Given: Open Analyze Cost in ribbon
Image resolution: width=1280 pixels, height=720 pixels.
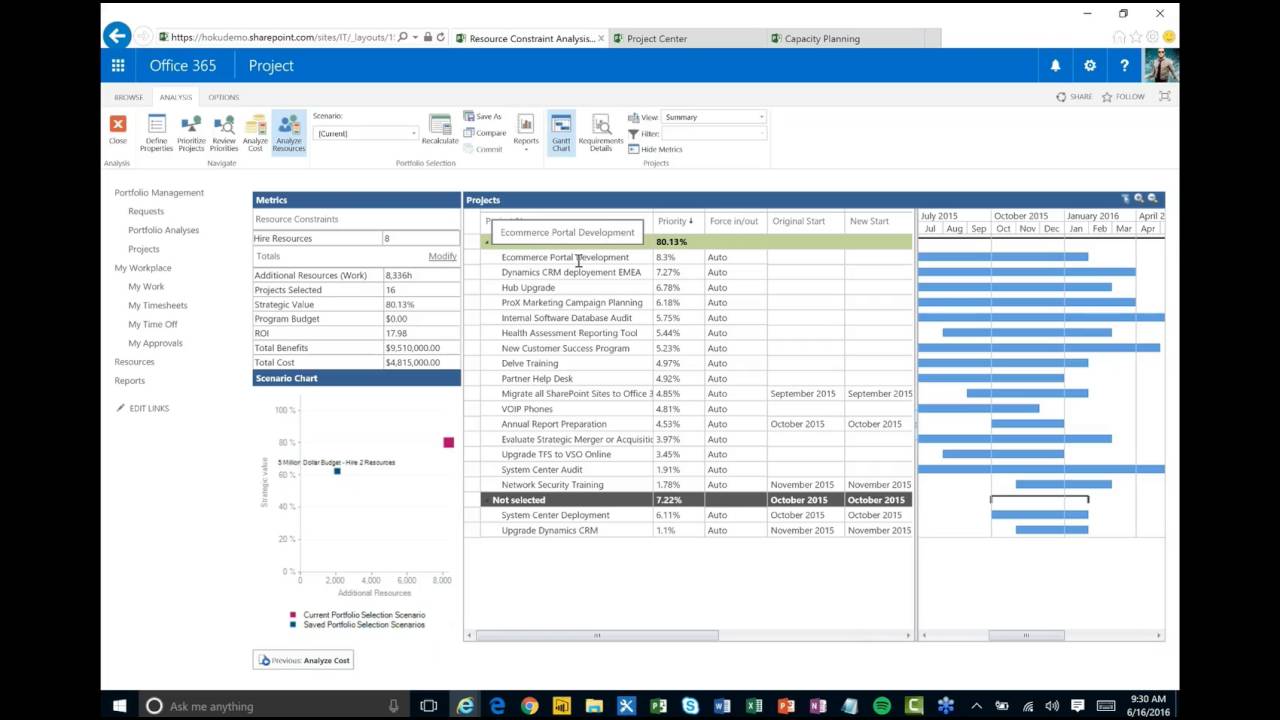Looking at the screenshot, I should tap(255, 133).
